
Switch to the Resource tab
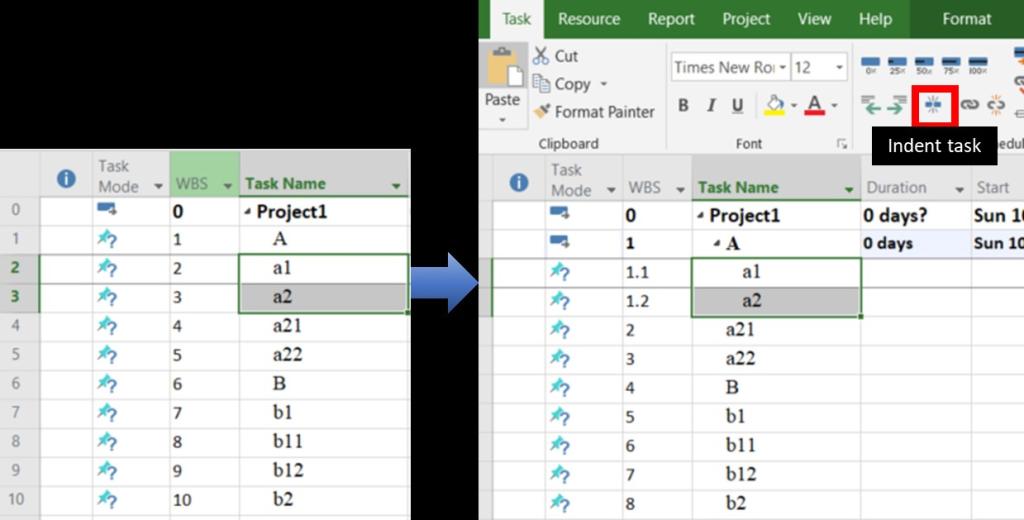588,19
